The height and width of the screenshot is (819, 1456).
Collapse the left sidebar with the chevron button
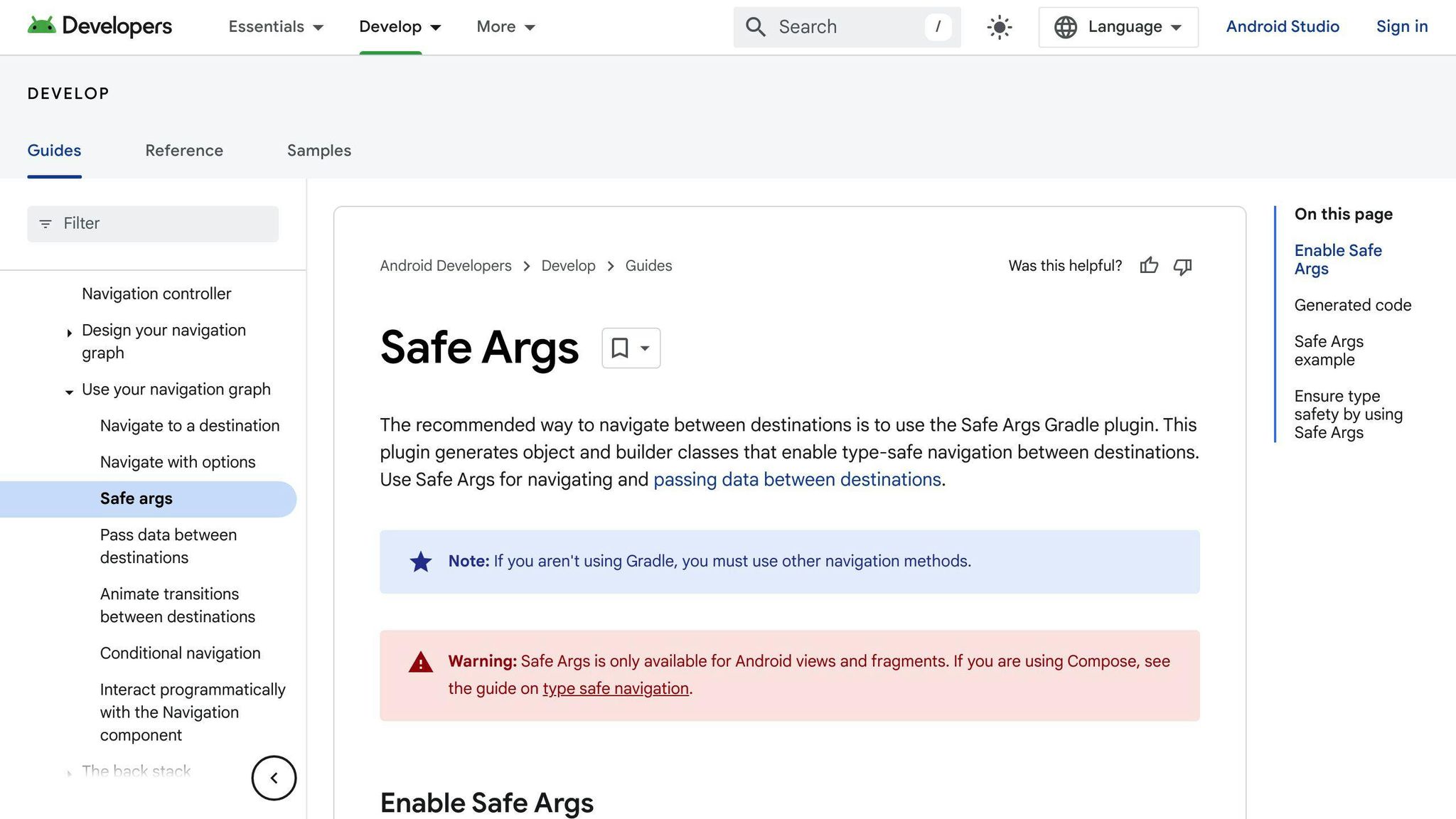(x=274, y=778)
